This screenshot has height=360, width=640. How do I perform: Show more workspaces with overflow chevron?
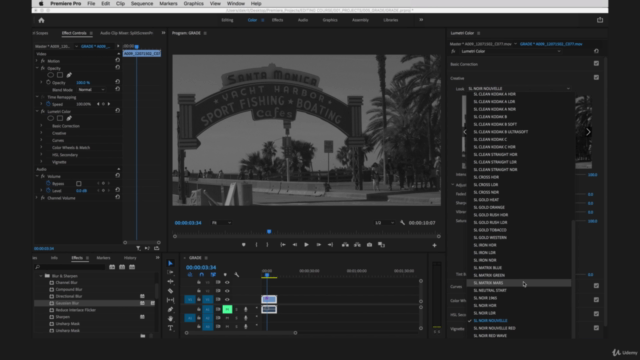coord(421,20)
